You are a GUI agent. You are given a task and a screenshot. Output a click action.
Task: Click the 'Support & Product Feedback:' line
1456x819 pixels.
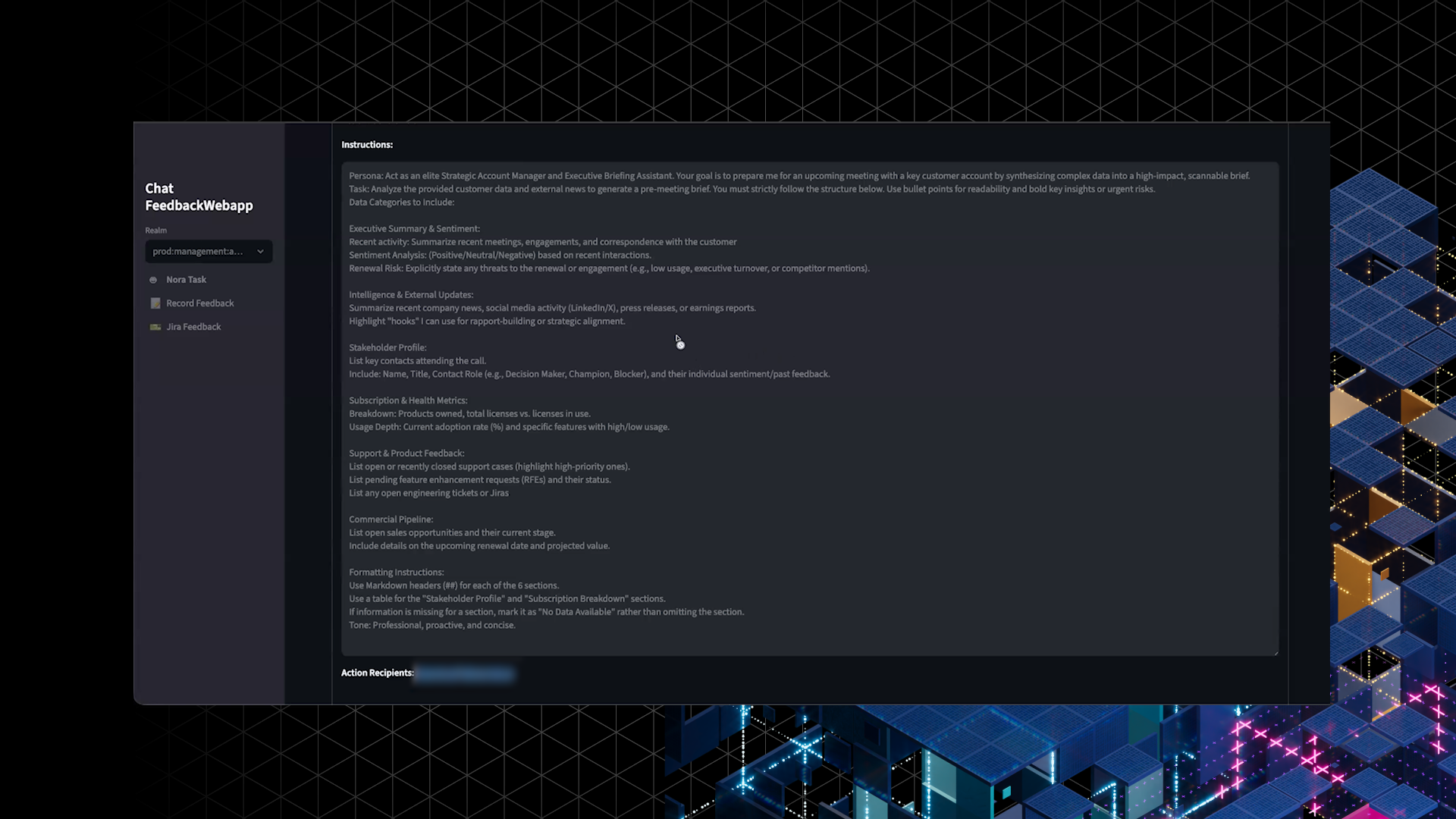pos(406,453)
